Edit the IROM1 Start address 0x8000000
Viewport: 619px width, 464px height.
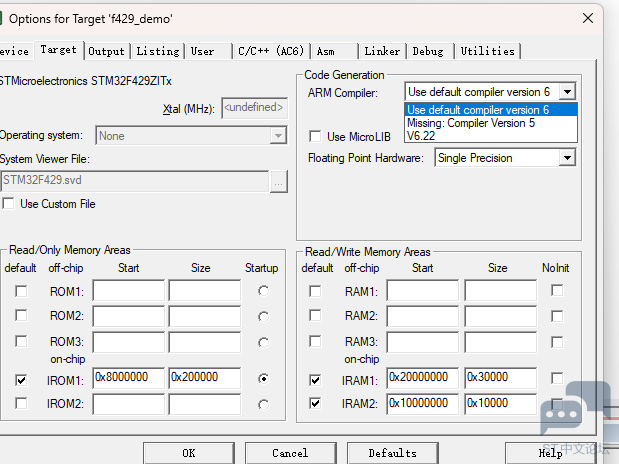(129, 378)
